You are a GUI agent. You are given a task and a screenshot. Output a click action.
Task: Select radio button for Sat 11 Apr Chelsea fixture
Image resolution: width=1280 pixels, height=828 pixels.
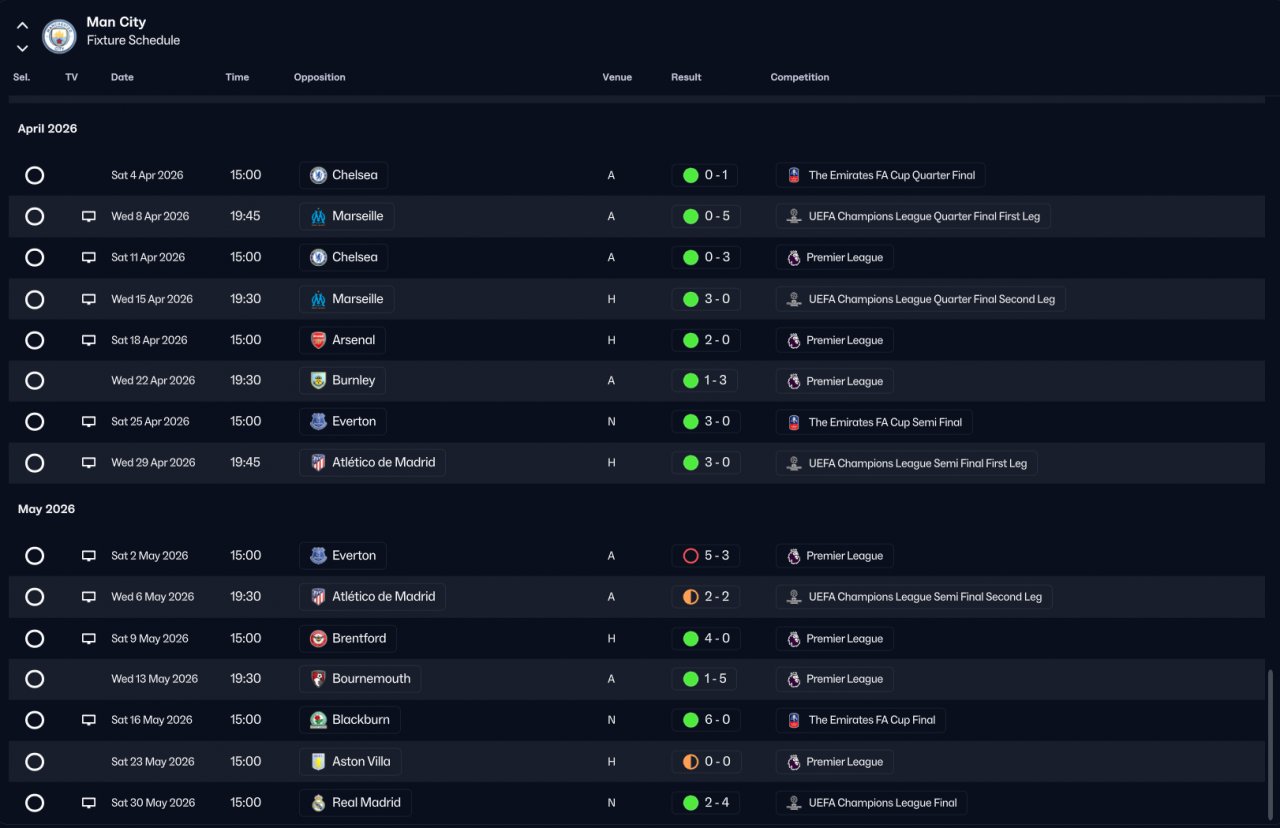pos(34,257)
